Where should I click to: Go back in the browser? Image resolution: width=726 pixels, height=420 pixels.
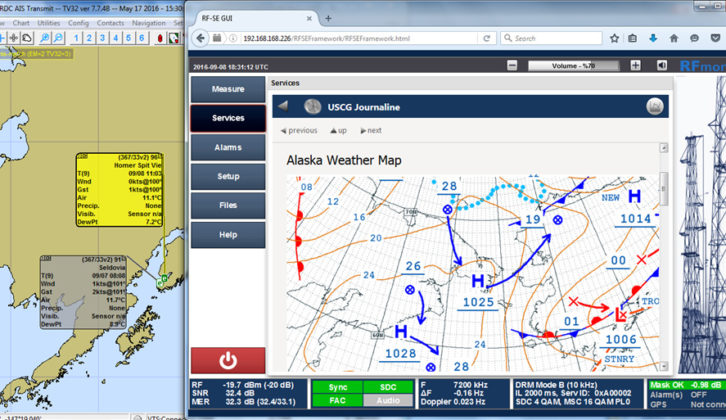(200, 38)
